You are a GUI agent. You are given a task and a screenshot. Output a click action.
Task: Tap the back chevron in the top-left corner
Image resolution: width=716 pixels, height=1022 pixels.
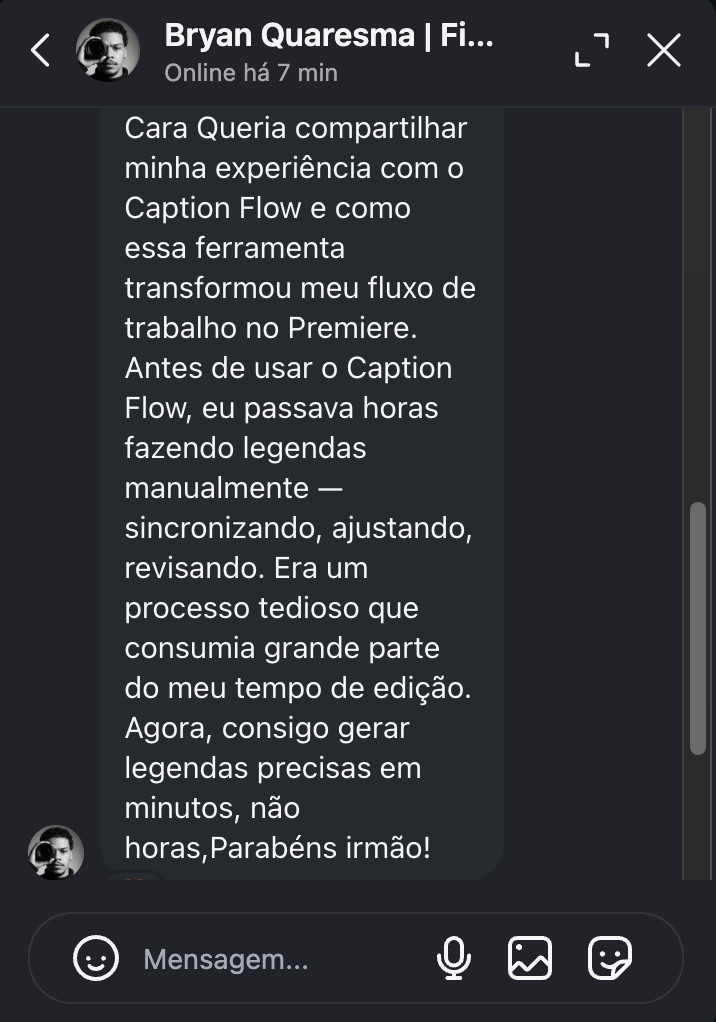pyautogui.click(x=40, y=48)
